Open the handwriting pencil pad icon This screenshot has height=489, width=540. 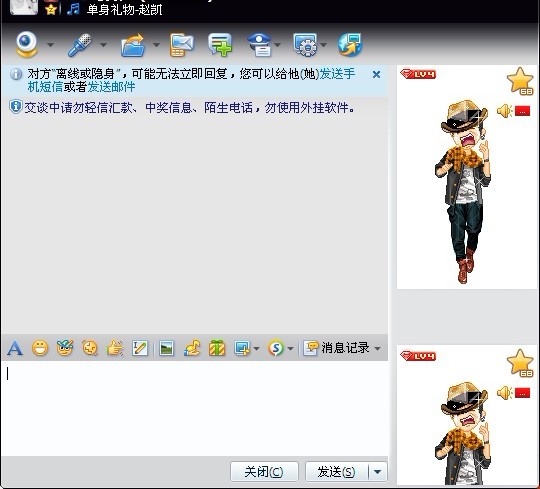(140, 348)
